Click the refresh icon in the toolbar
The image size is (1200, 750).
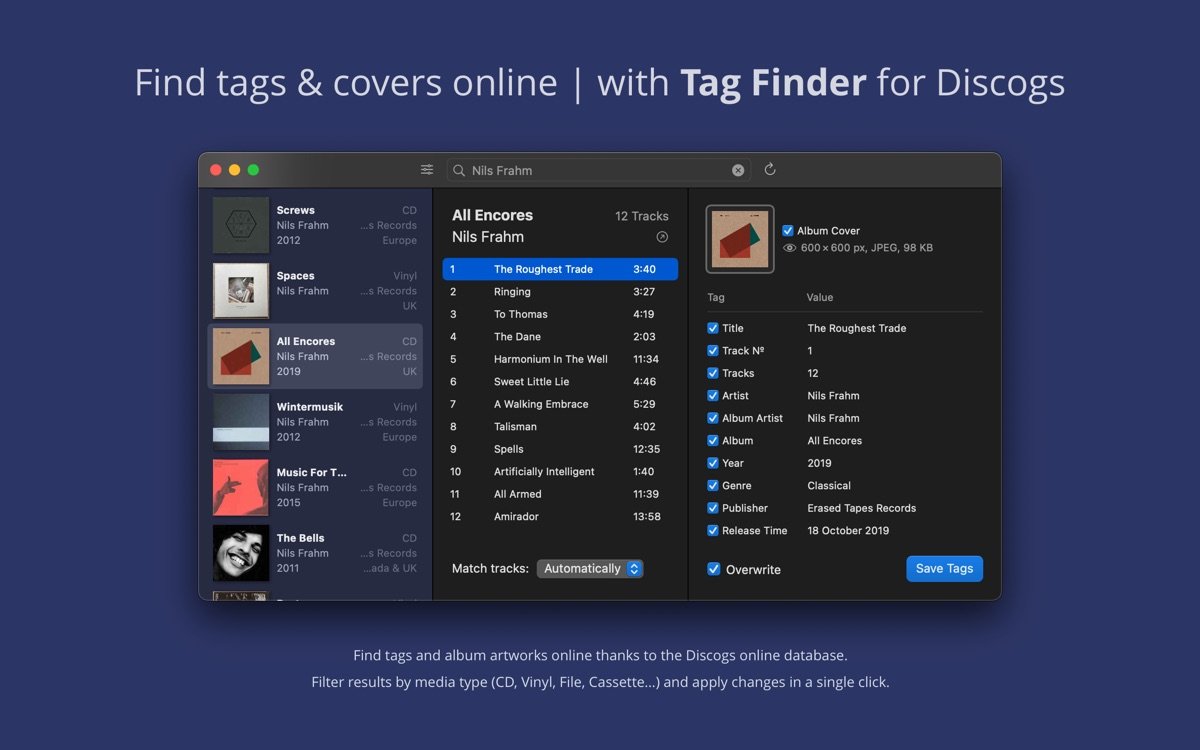point(770,170)
